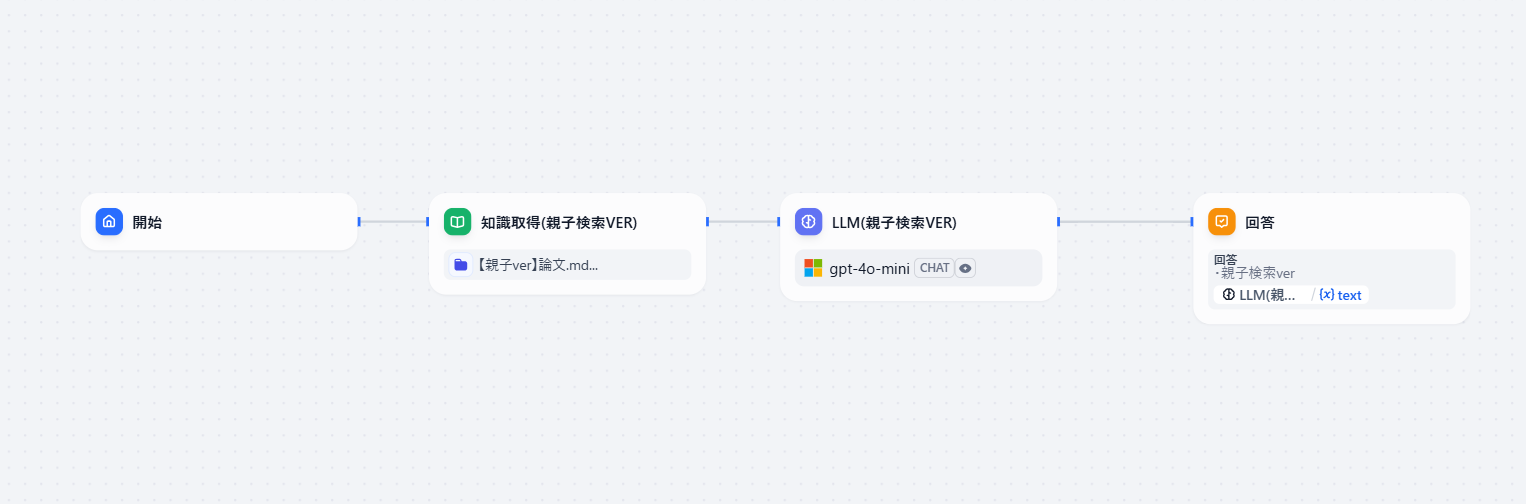Select the 開始 node title
Viewport: 1526px width, 504px height.
click(x=147, y=222)
